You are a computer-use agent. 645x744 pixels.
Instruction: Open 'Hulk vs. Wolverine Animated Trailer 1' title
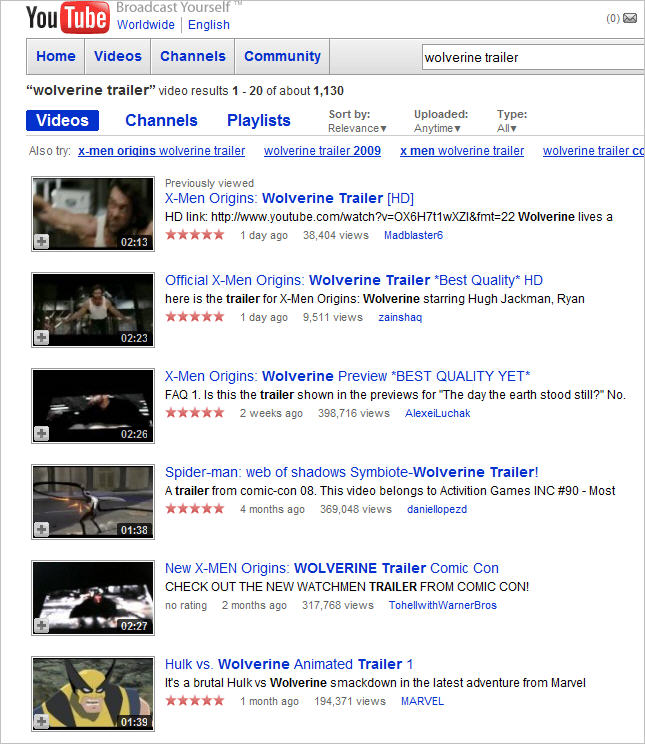(289, 664)
